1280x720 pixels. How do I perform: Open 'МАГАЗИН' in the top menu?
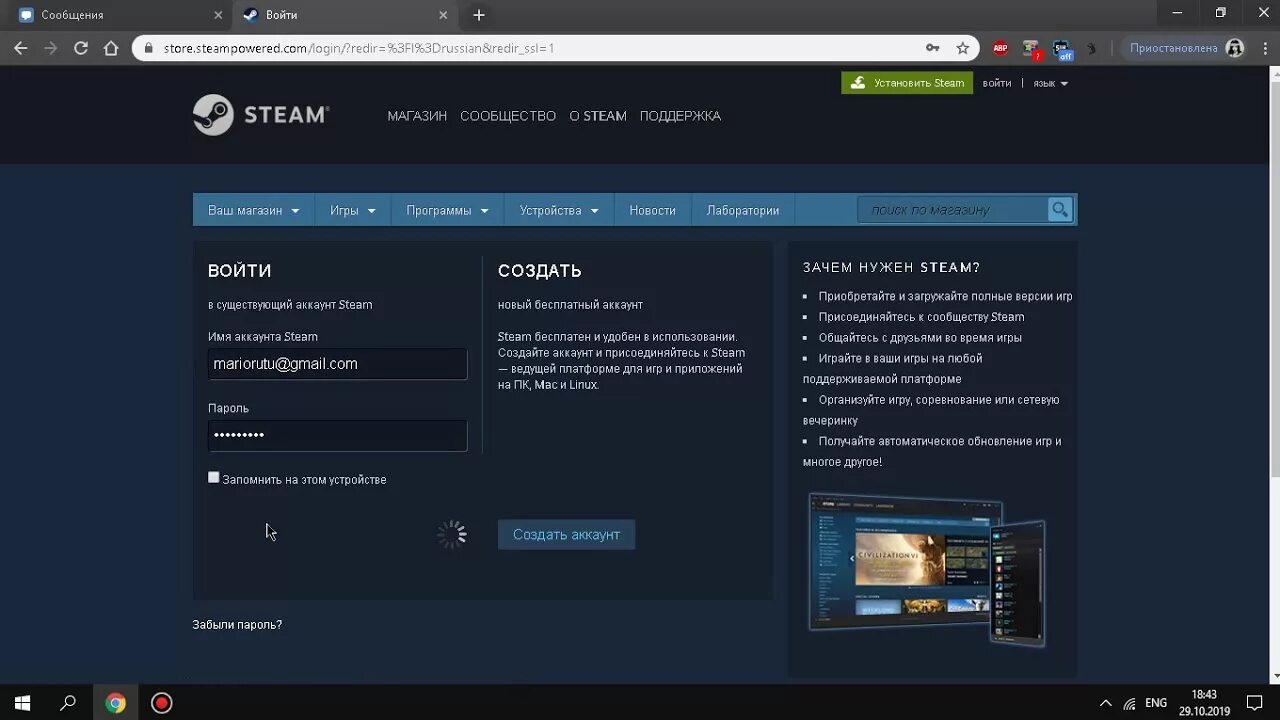(417, 116)
